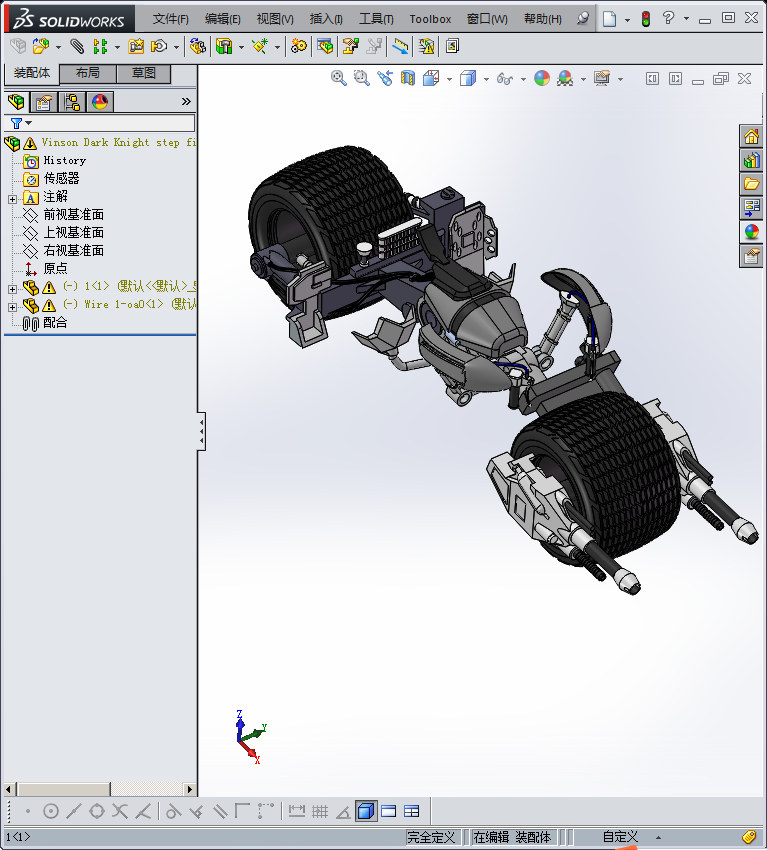Open the View Settings dropdown arrow
The image size is (767, 850).
(x=620, y=79)
